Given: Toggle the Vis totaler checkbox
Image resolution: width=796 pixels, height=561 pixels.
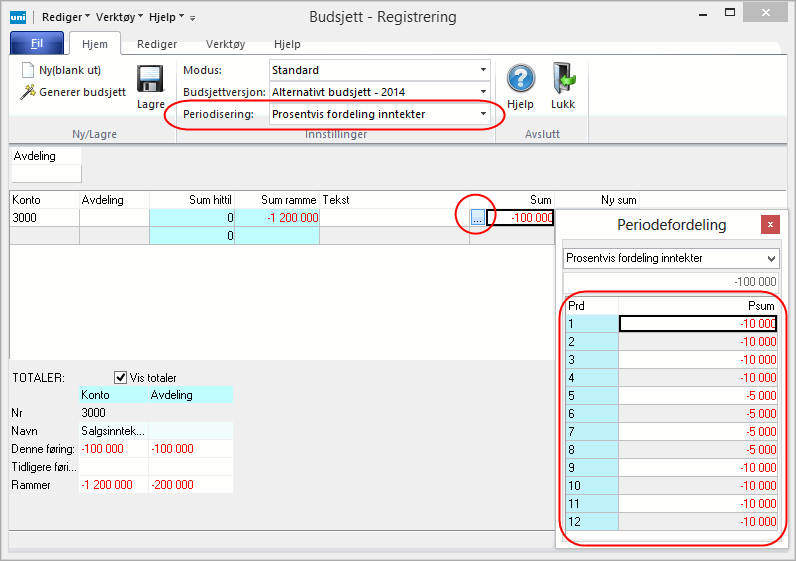Looking at the screenshot, I should (x=121, y=377).
